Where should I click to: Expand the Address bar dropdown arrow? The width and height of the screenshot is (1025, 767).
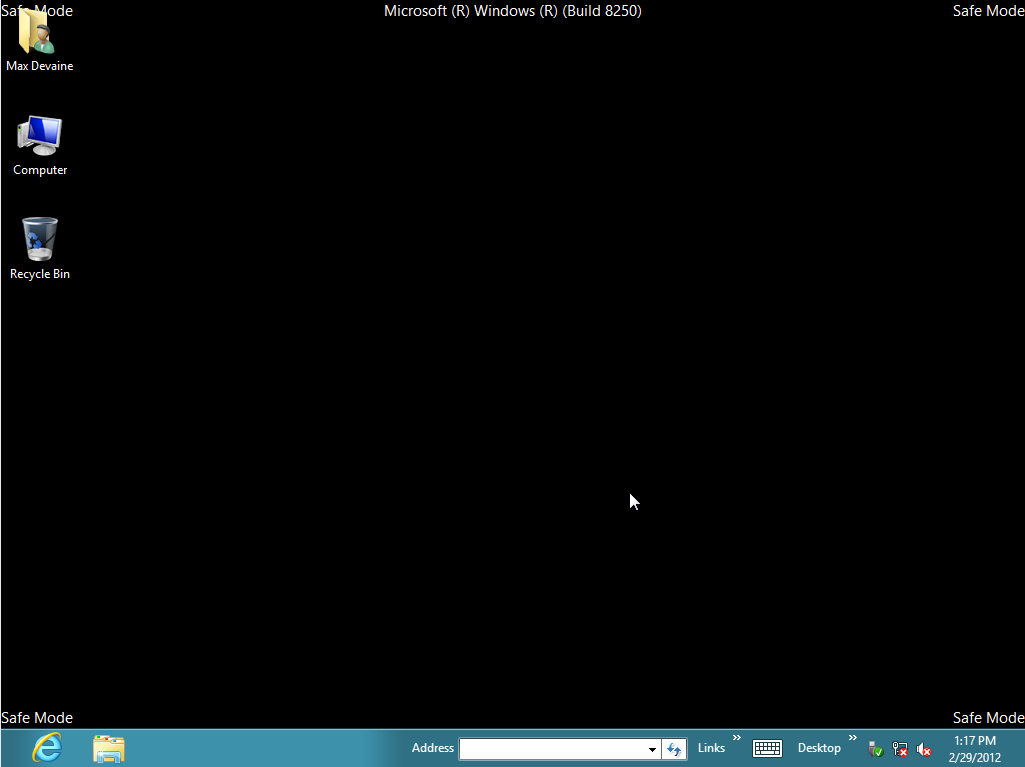click(x=652, y=749)
